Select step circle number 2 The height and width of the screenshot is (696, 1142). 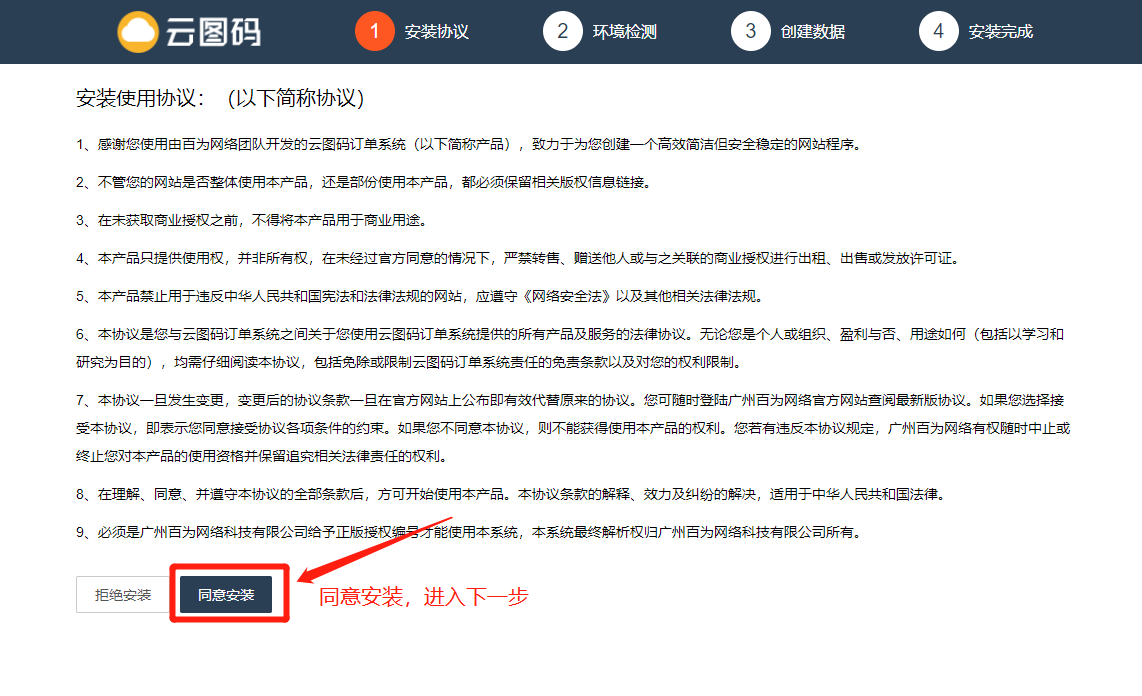[562, 31]
